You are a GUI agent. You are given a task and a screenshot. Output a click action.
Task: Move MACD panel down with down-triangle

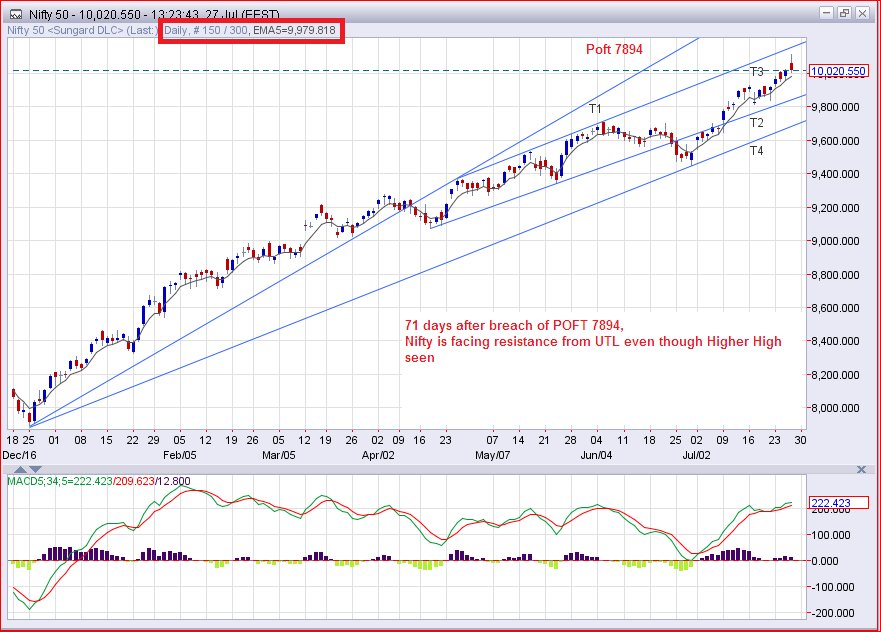tap(35, 469)
